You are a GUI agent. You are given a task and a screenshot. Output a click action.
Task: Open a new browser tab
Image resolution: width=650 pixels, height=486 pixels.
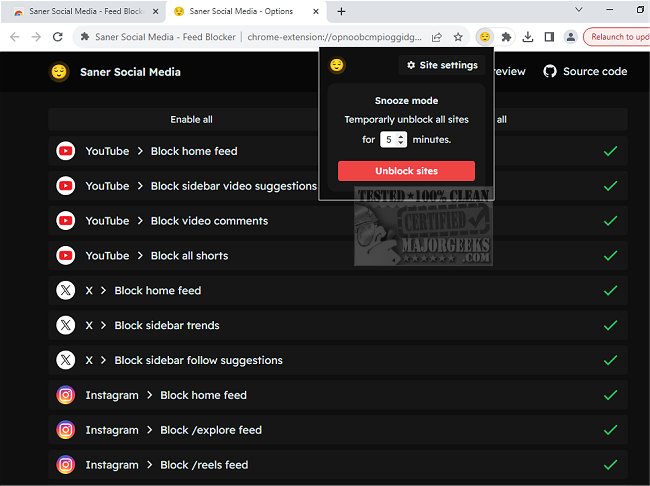[x=341, y=12]
